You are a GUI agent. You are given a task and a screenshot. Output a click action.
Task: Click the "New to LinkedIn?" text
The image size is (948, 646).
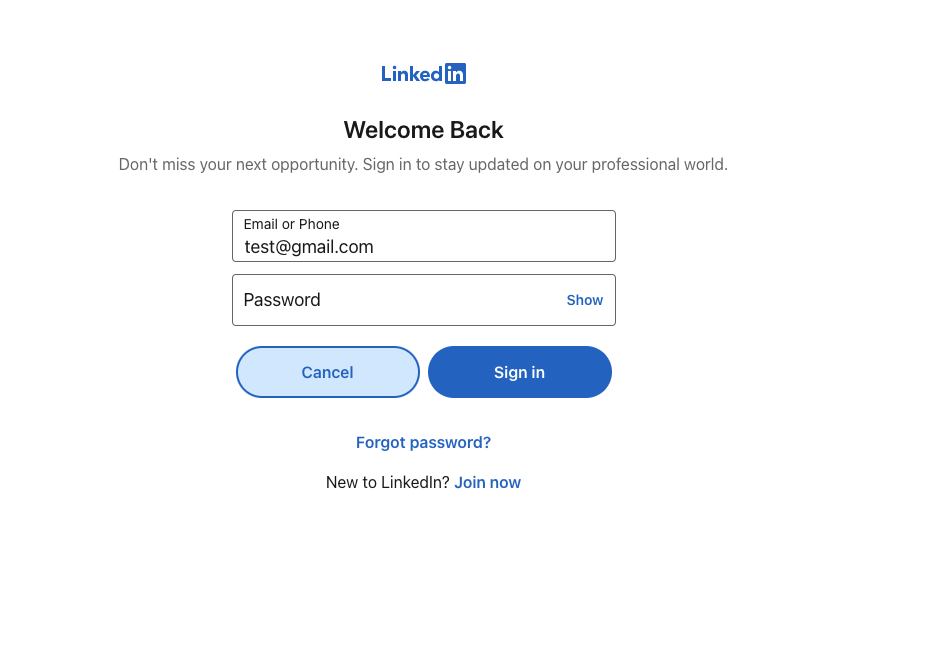[388, 483]
